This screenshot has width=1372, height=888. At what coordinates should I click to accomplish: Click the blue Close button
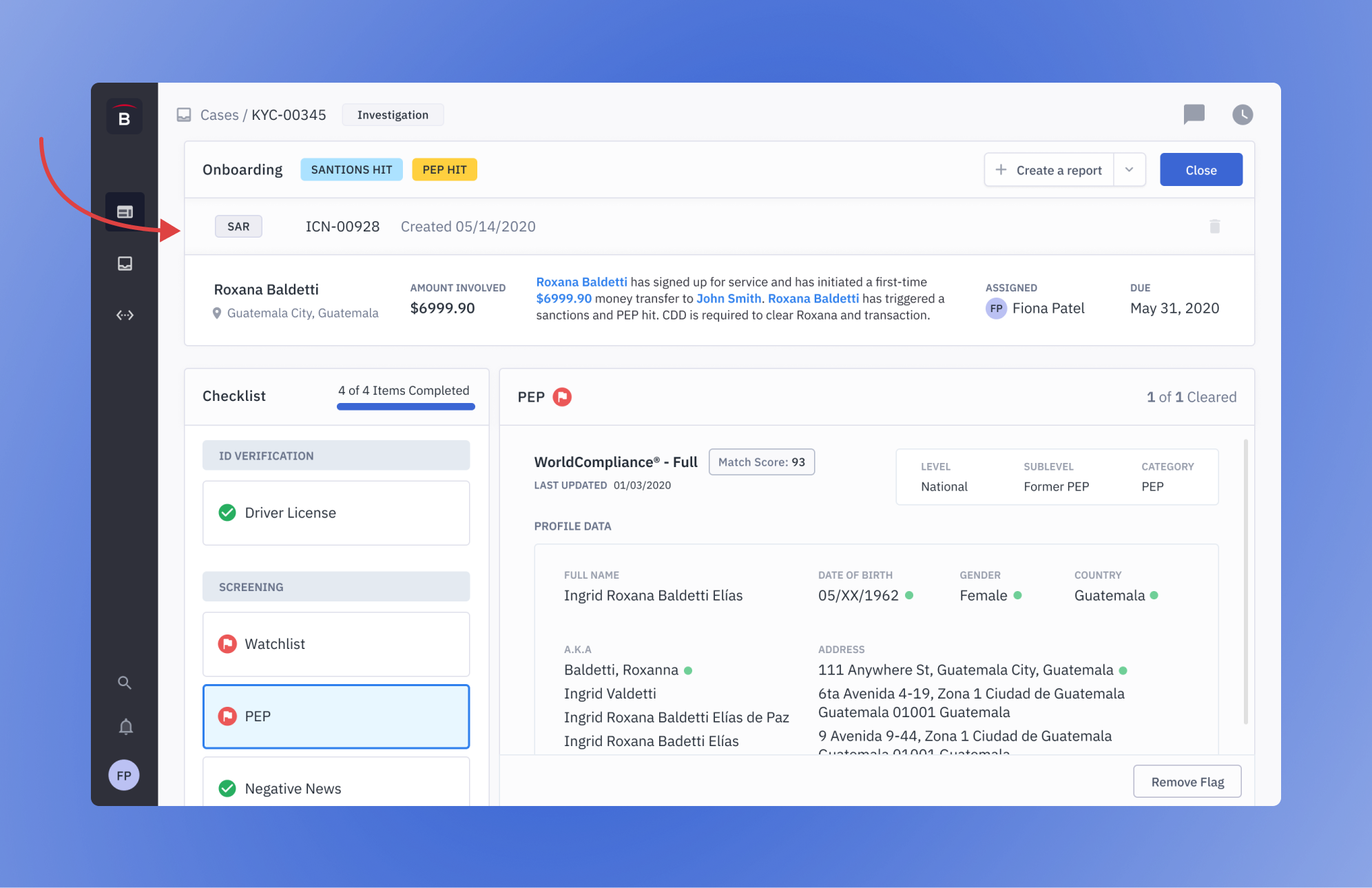point(1200,169)
